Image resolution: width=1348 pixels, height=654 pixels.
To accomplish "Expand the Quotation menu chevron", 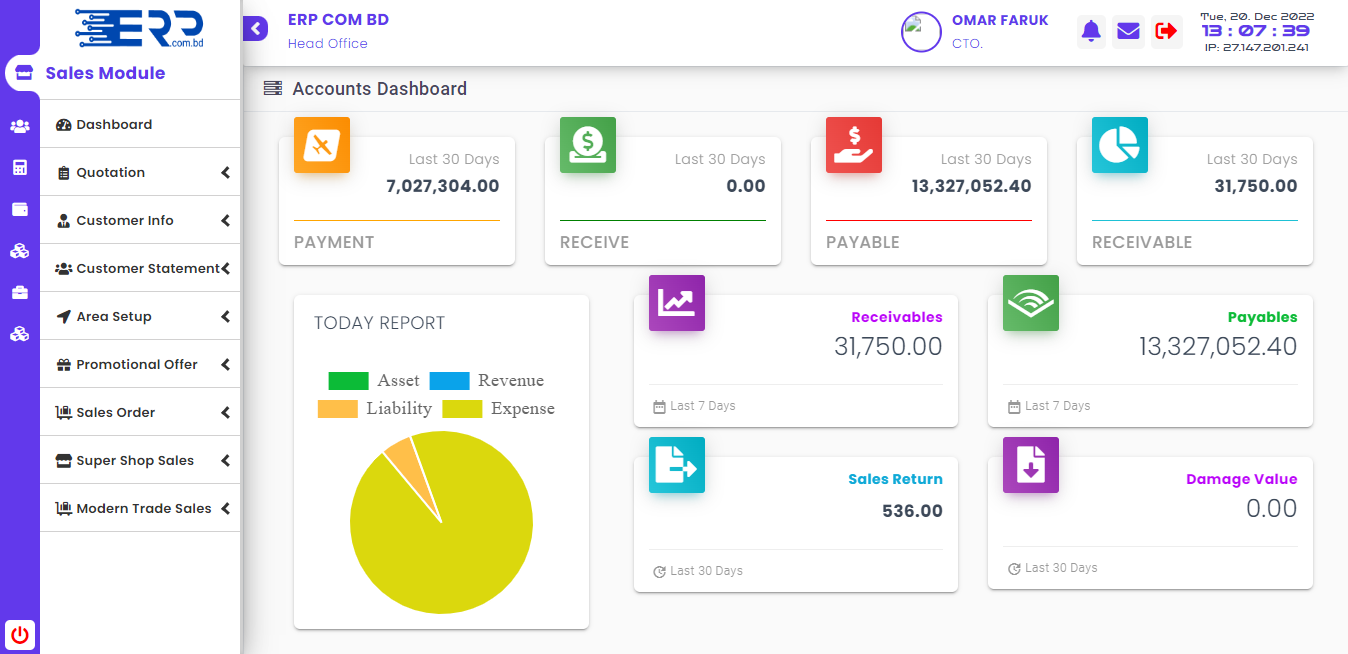I will coord(226,173).
